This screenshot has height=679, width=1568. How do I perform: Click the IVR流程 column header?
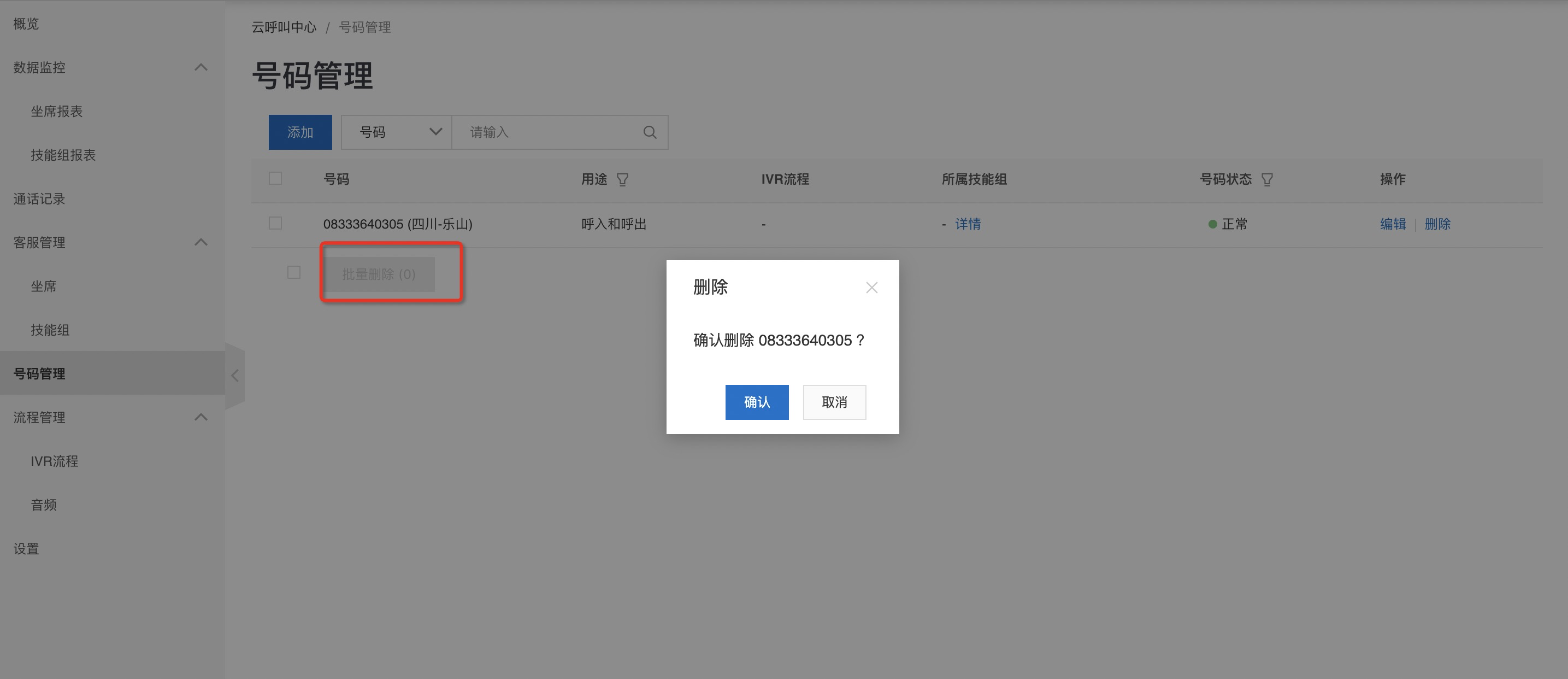click(x=785, y=179)
